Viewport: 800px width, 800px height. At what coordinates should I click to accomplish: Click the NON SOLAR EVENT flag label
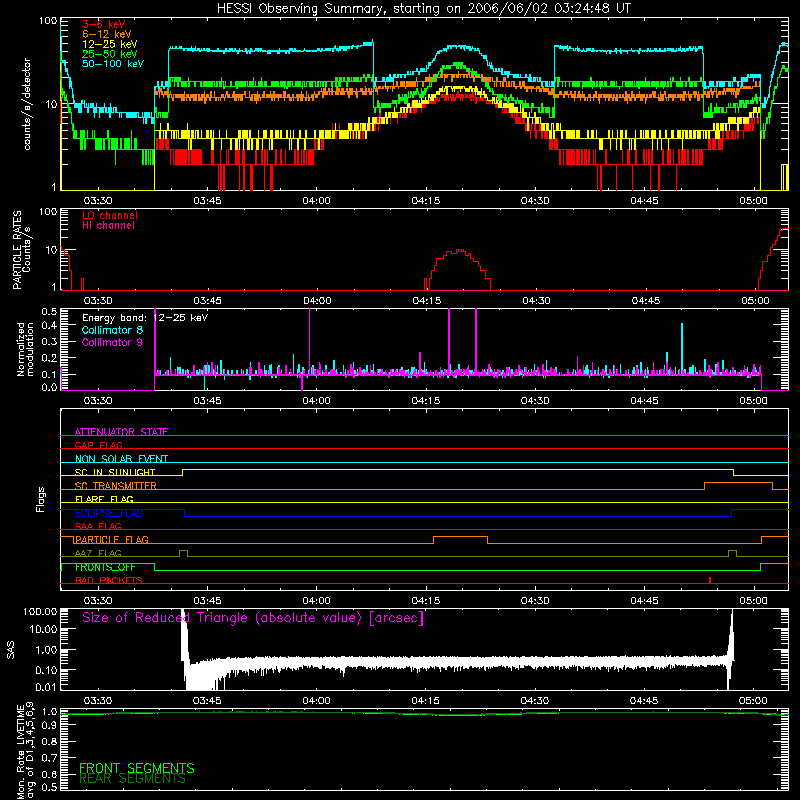tap(121, 459)
